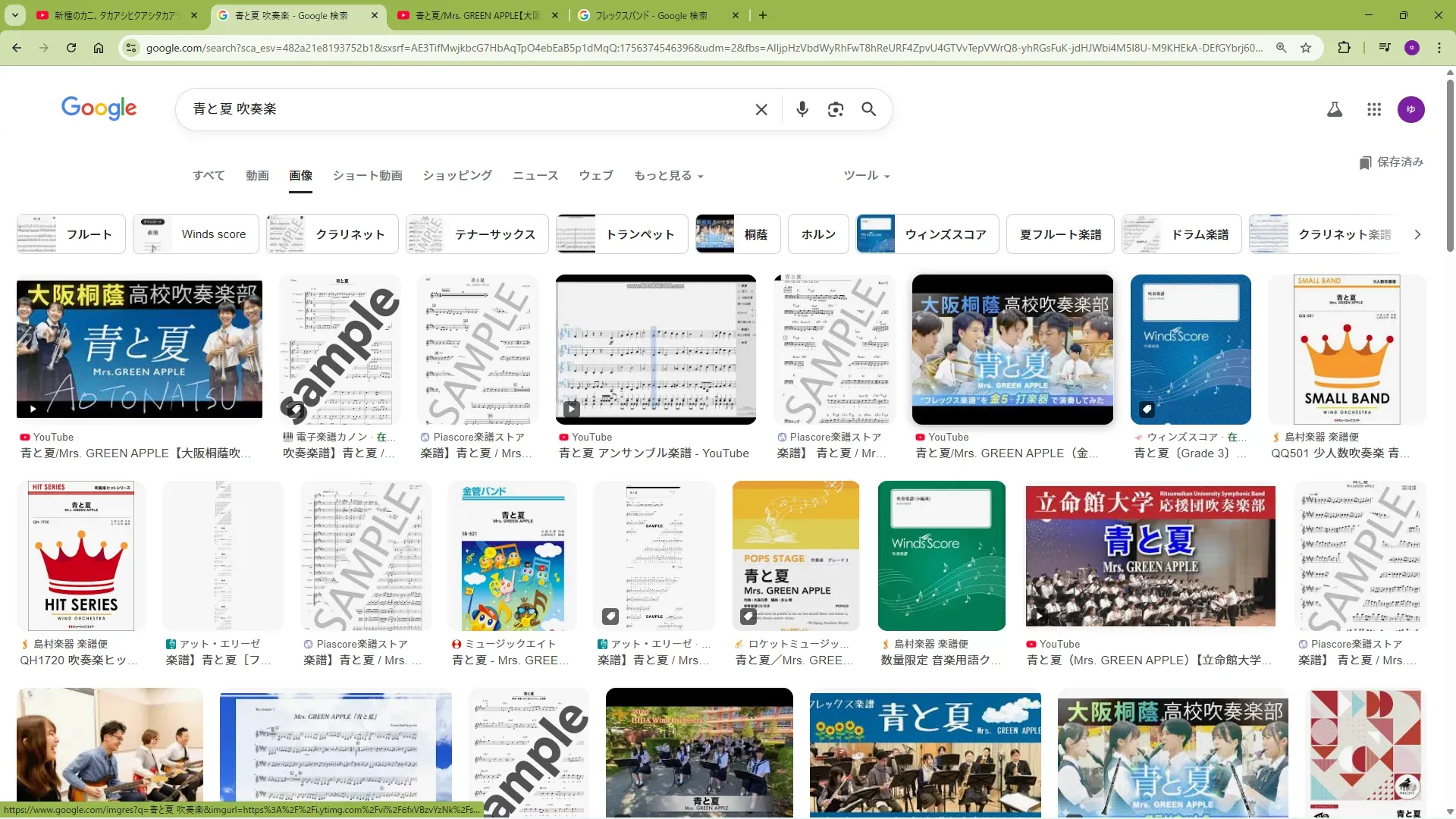Switch to the ショッピング search tab
The width and height of the screenshot is (1456, 819).
pos(457,175)
